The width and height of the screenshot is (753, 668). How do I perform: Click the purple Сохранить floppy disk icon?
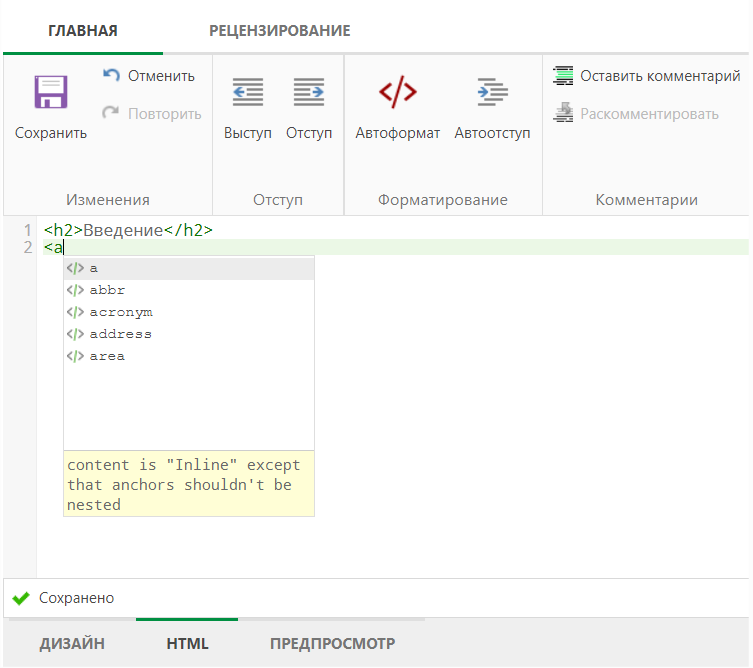point(50,92)
